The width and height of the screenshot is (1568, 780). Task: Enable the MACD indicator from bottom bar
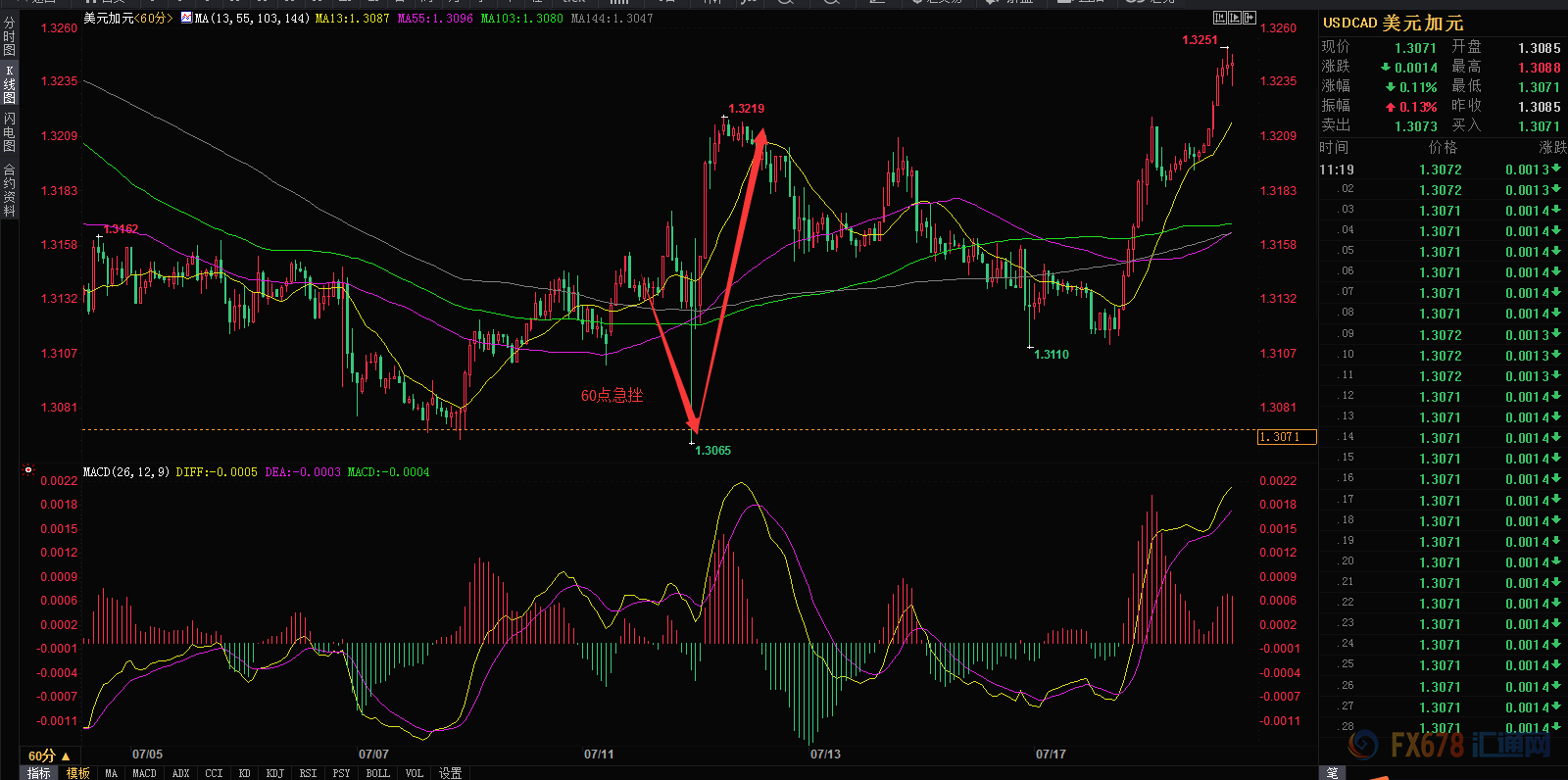click(x=144, y=773)
